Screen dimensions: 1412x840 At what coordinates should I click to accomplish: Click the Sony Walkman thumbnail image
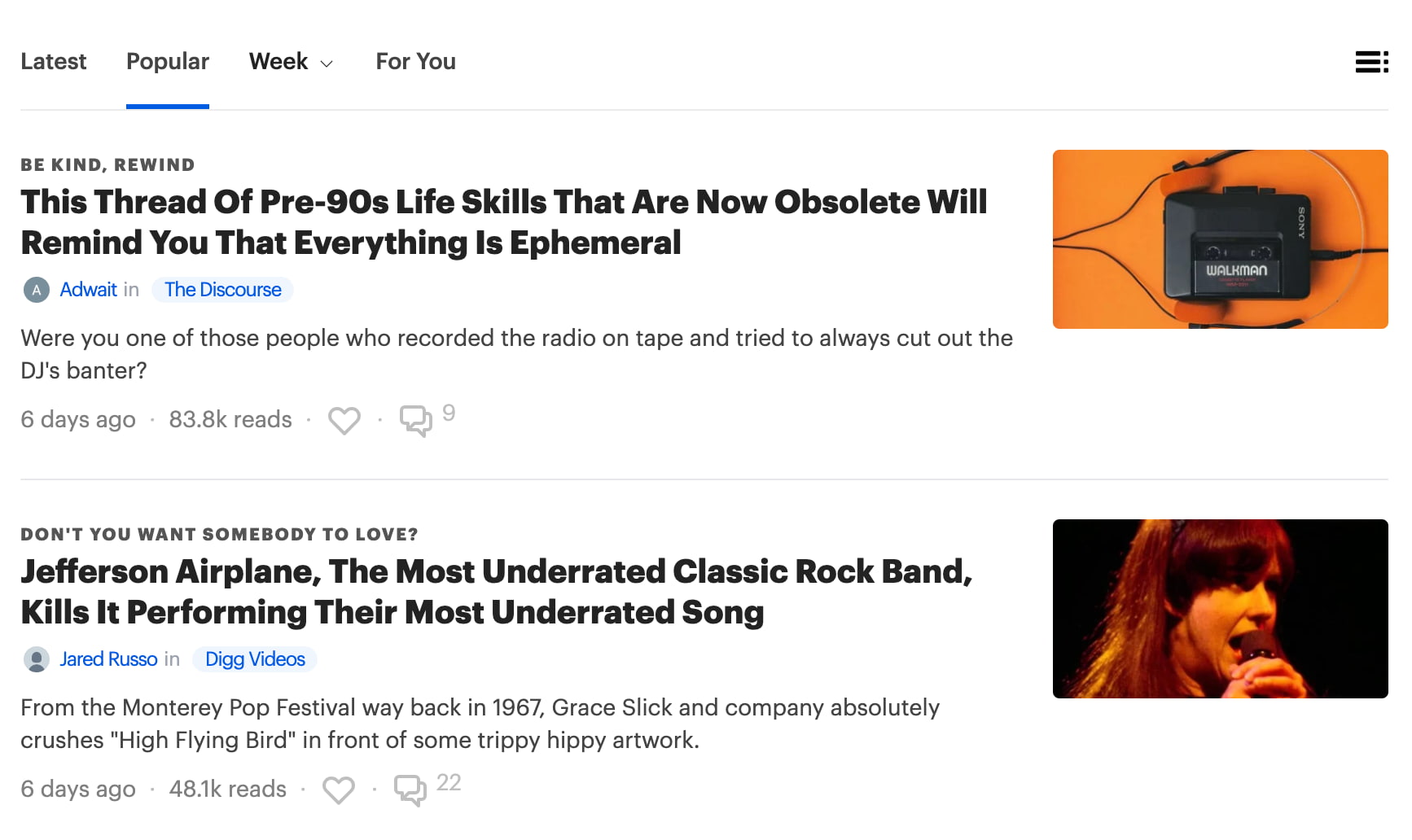pyautogui.click(x=1220, y=239)
